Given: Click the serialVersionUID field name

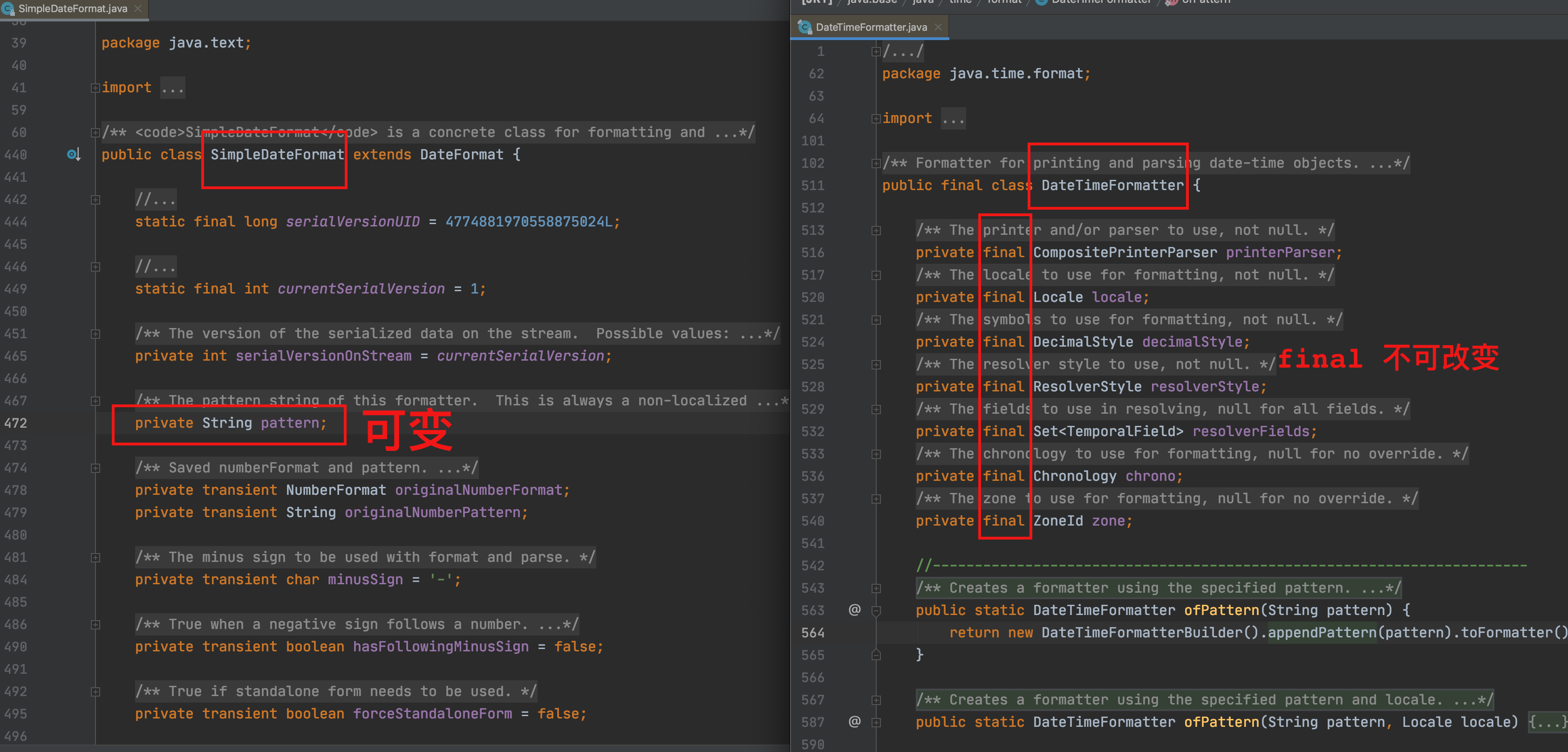Looking at the screenshot, I should [x=353, y=222].
